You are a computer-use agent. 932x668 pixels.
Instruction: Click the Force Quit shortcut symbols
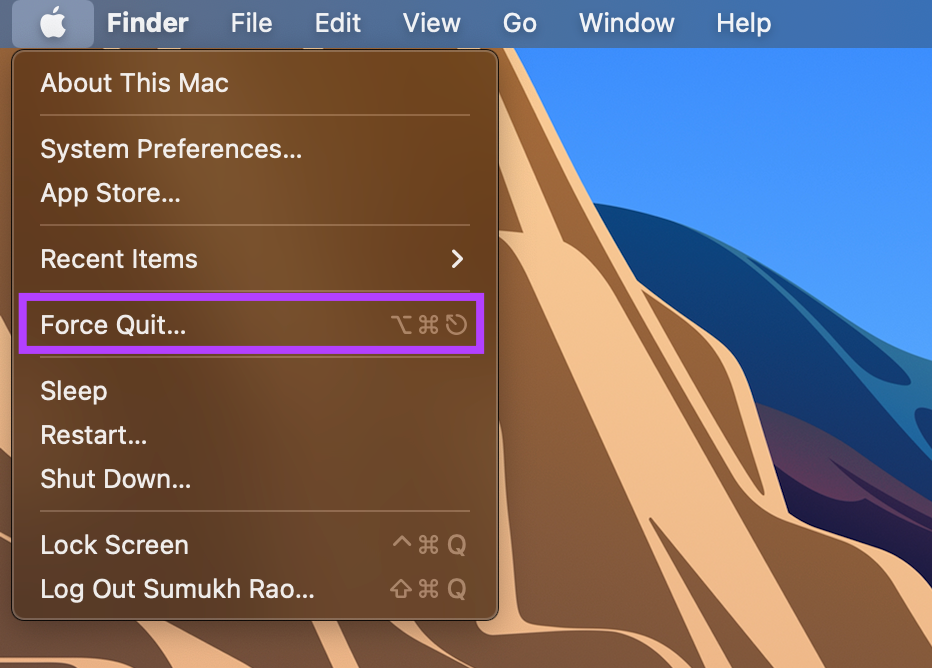coord(429,324)
